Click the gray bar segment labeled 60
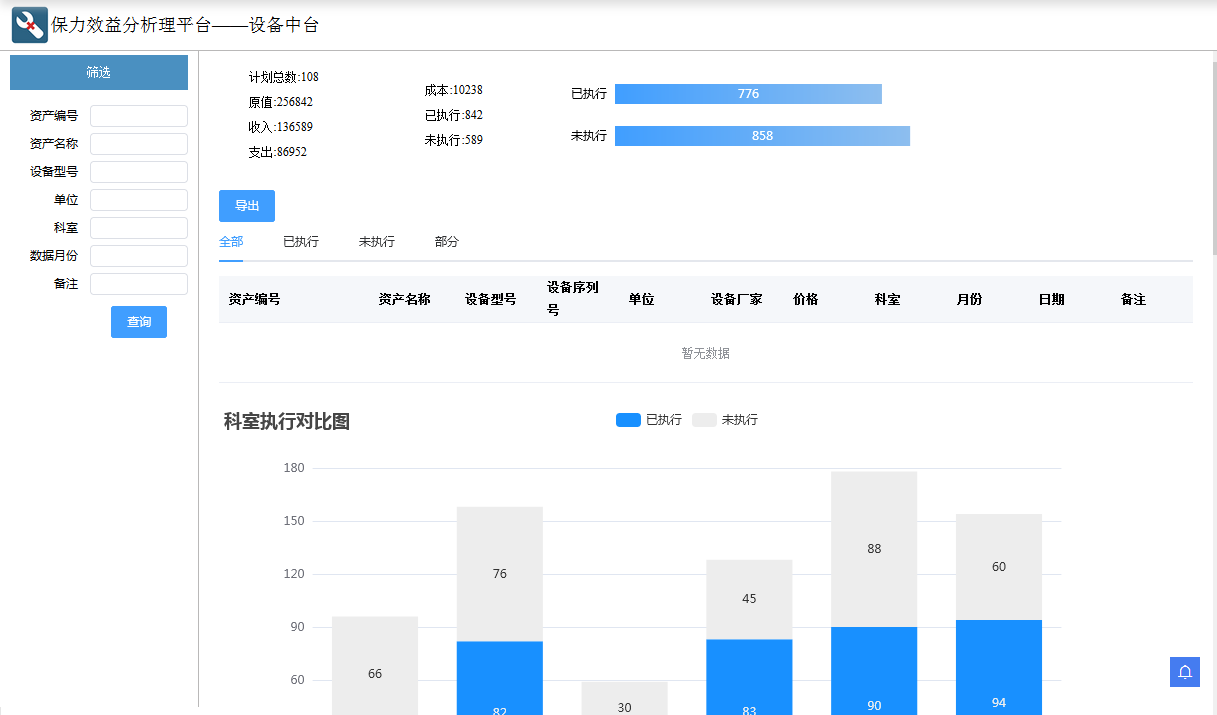 tap(999, 567)
